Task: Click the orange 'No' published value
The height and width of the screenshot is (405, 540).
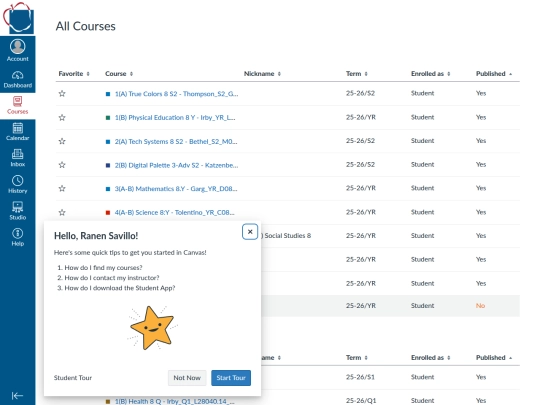Action: (x=480, y=306)
